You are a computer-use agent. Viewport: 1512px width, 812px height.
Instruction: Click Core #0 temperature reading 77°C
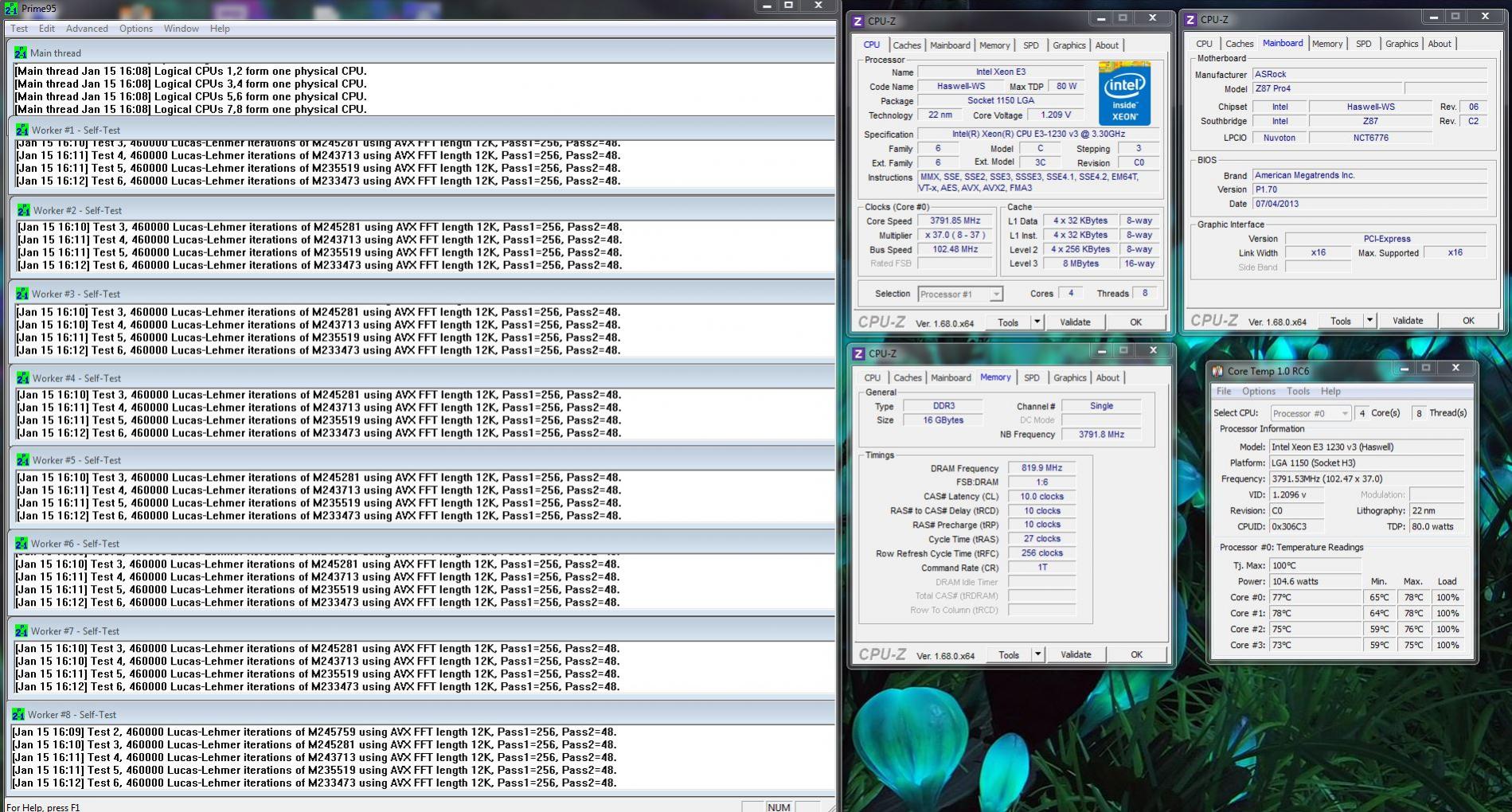pyautogui.click(x=1315, y=598)
